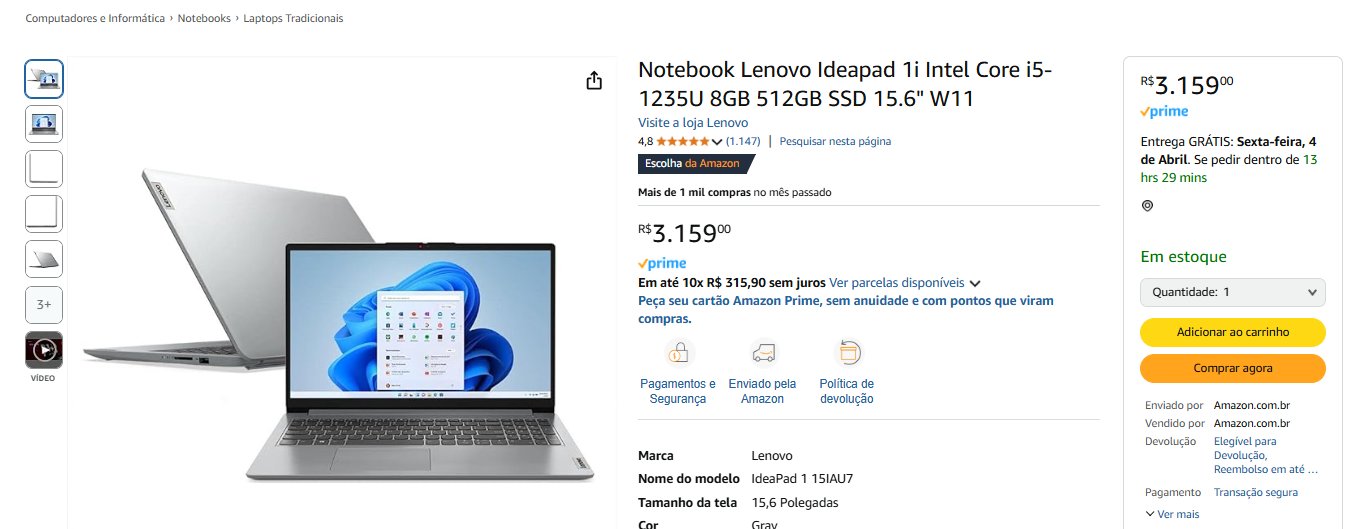Image resolution: width=1355 pixels, height=529 pixels.
Task: Visit the Lenovo store link
Action: tap(693, 122)
